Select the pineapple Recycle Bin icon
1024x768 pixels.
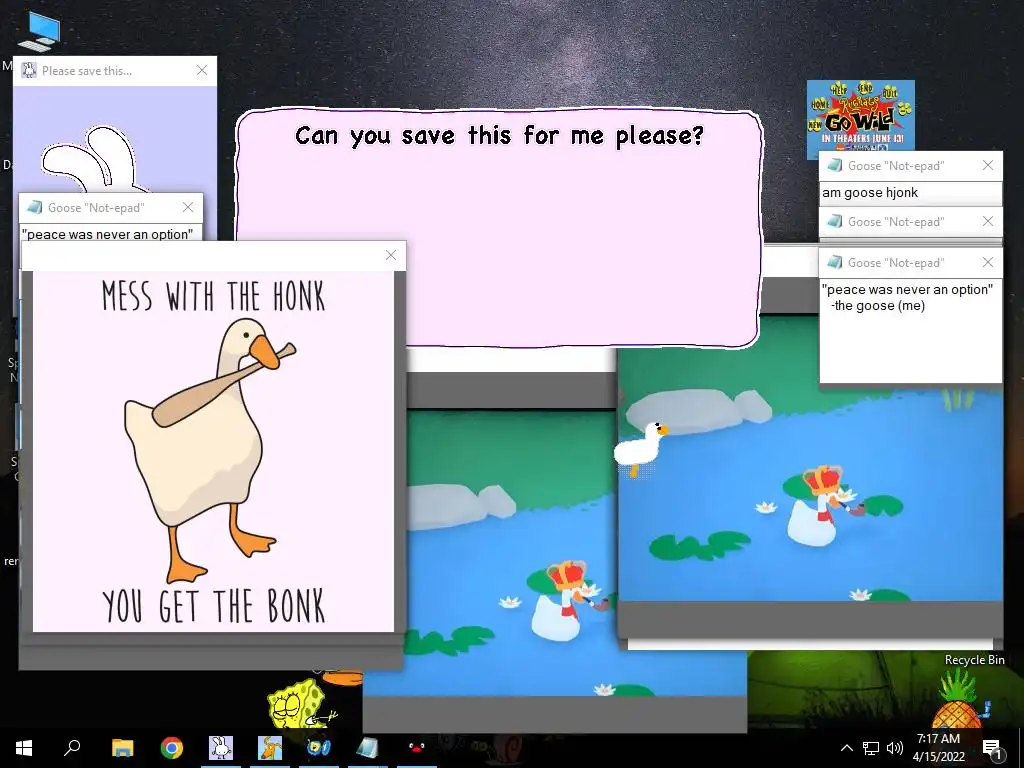[960, 699]
